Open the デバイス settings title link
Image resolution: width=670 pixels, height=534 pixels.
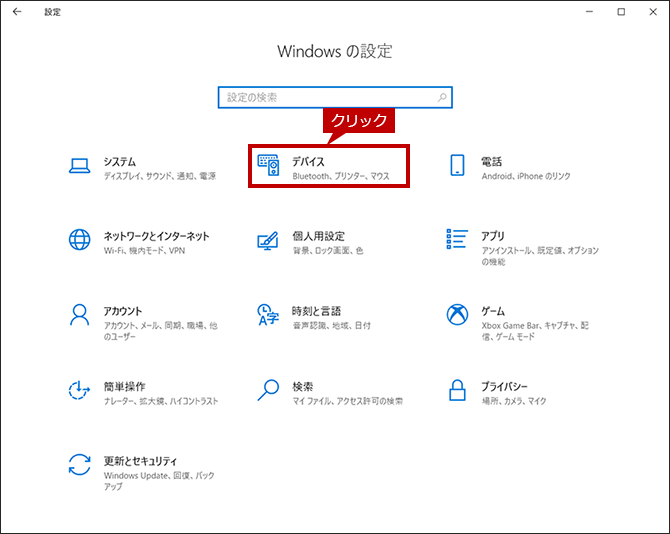click(308, 161)
